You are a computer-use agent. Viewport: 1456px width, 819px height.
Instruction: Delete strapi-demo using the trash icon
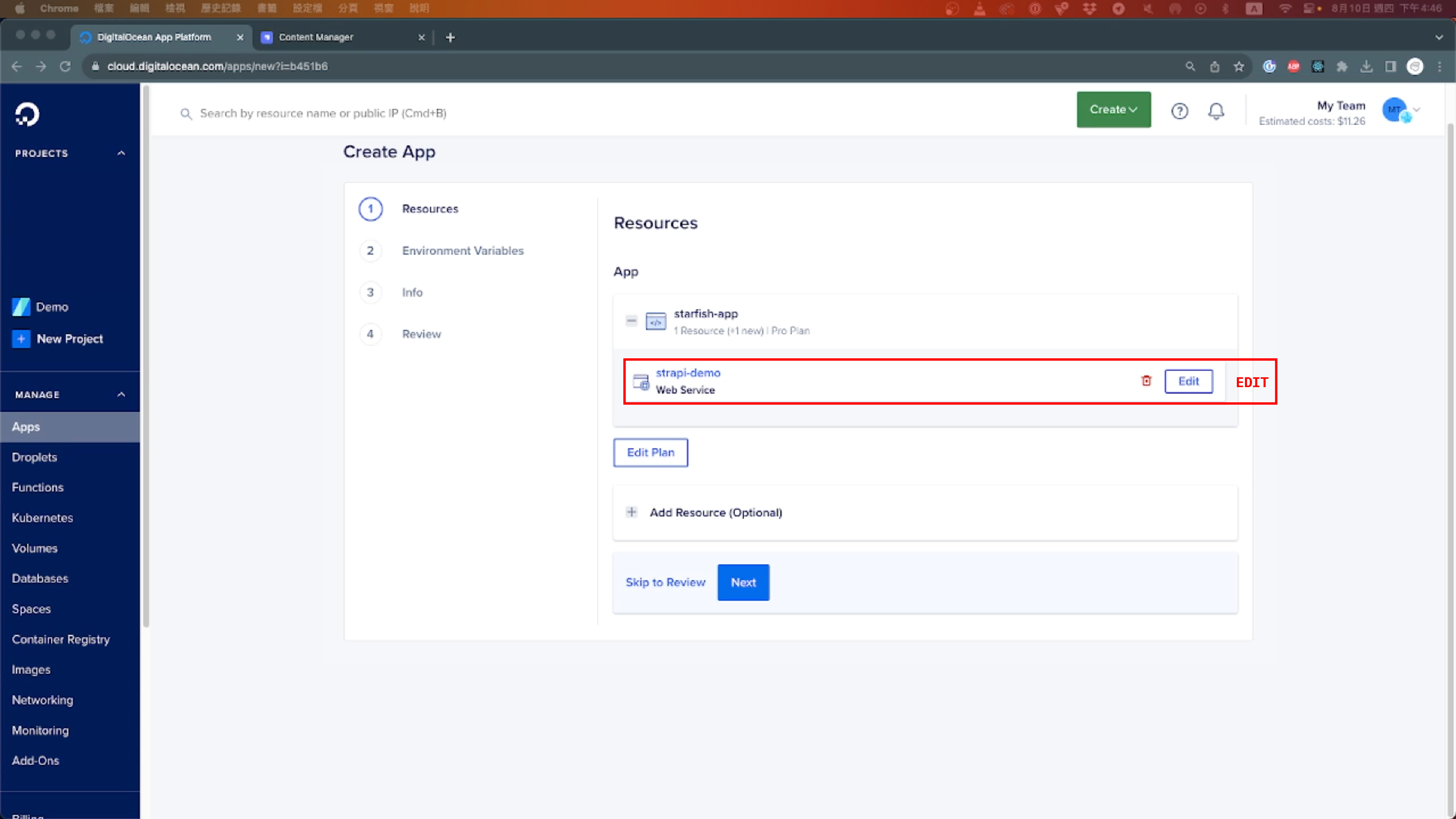[x=1146, y=381]
